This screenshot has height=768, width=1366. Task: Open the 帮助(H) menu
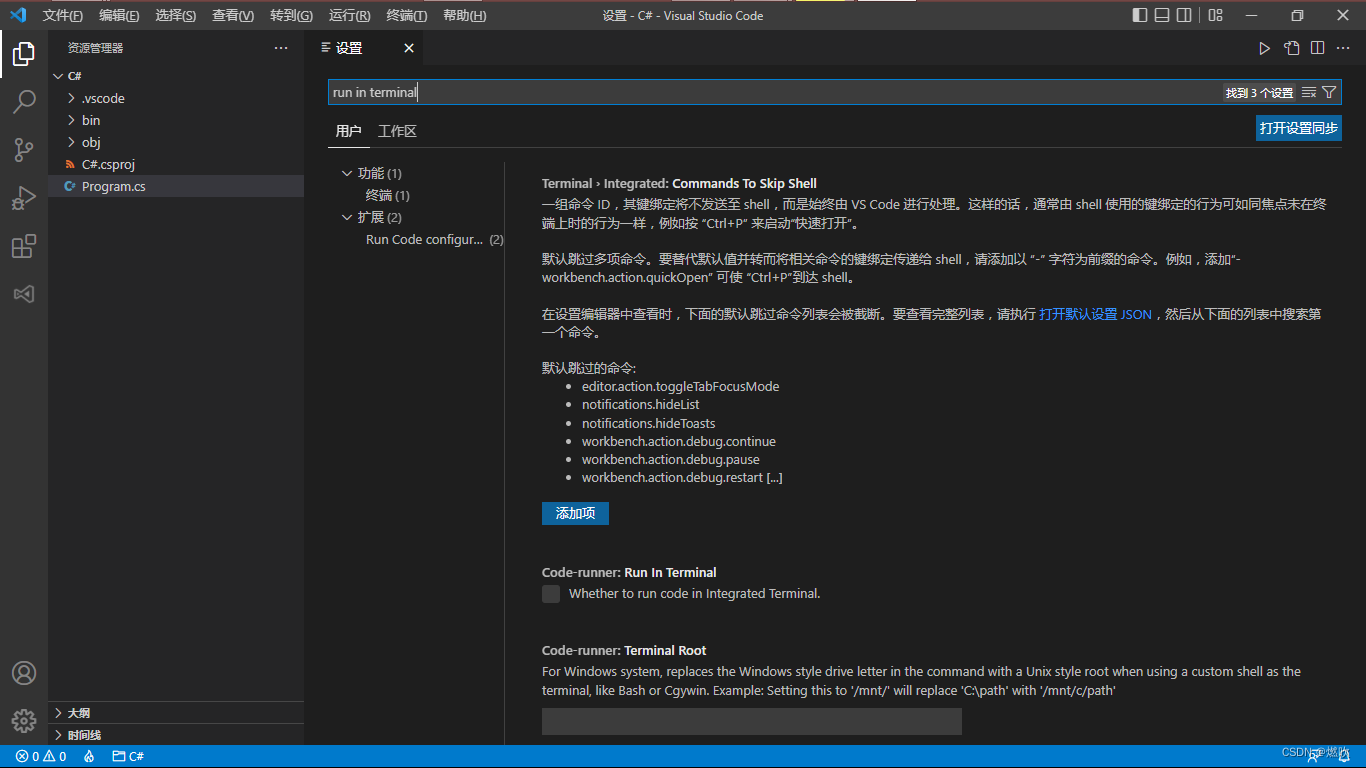click(464, 15)
